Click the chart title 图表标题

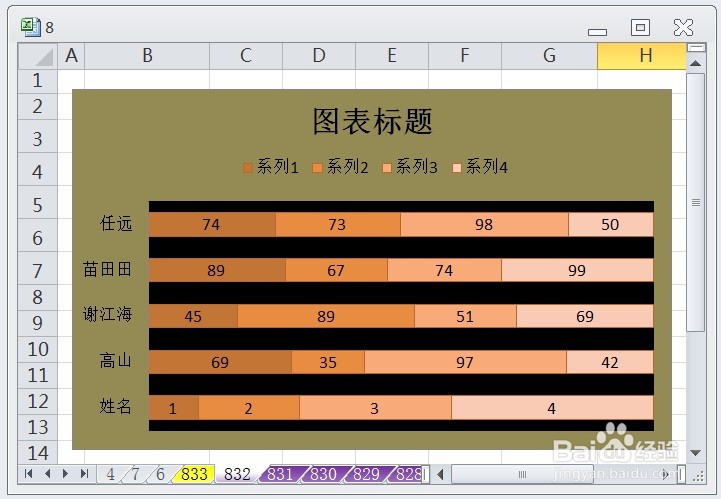pyautogui.click(x=372, y=121)
